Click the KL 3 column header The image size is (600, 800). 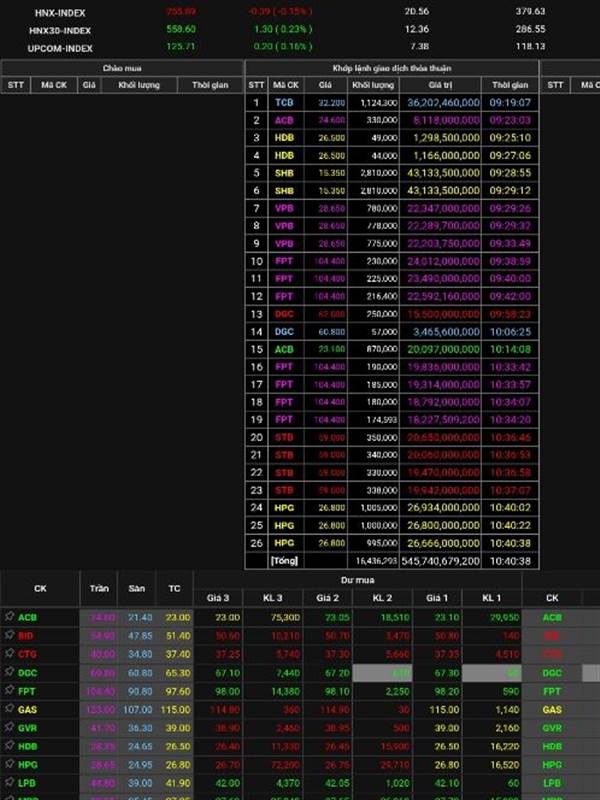pyautogui.click(x=272, y=597)
